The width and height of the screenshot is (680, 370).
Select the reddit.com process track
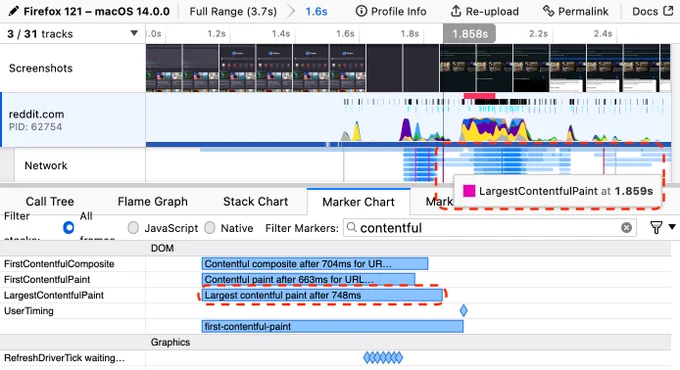(x=73, y=120)
